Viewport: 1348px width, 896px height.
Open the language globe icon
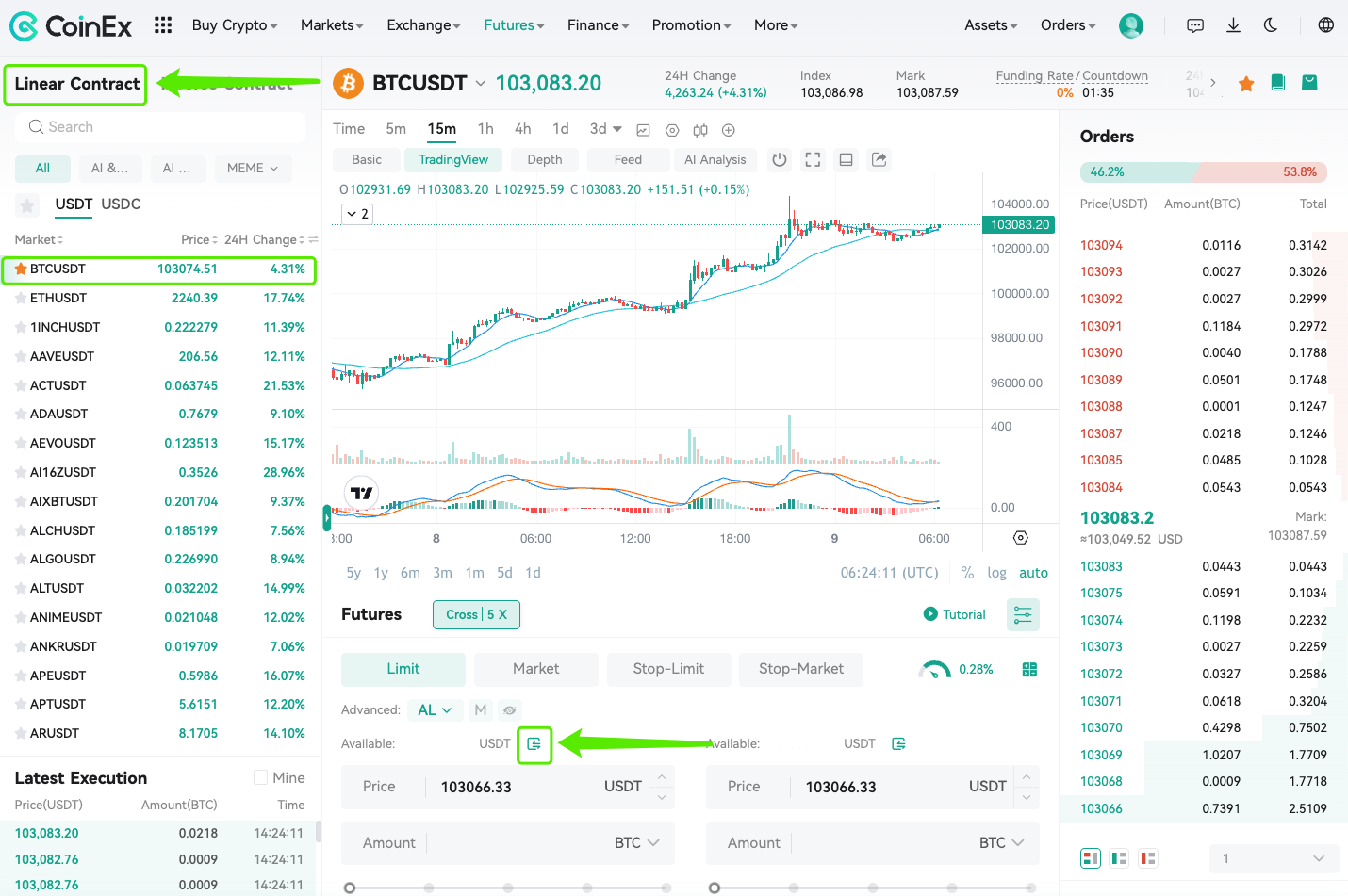pyautogui.click(x=1326, y=25)
